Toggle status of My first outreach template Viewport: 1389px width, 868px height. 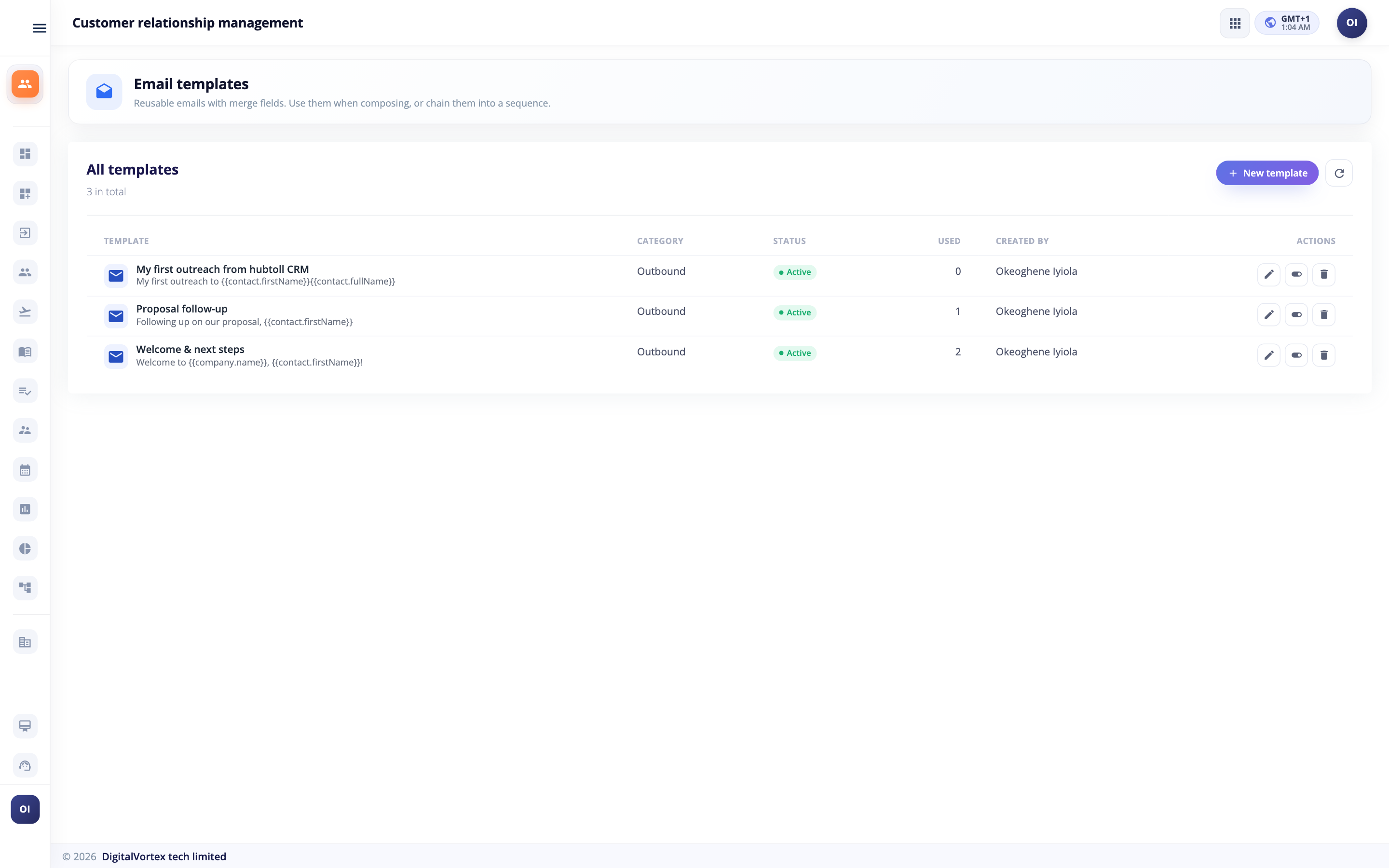click(1296, 274)
